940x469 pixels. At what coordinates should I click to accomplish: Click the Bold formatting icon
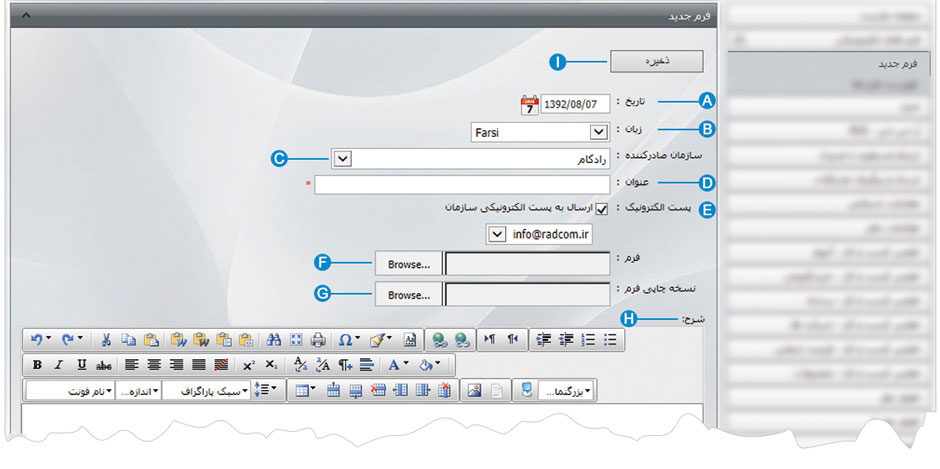click(x=37, y=364)
